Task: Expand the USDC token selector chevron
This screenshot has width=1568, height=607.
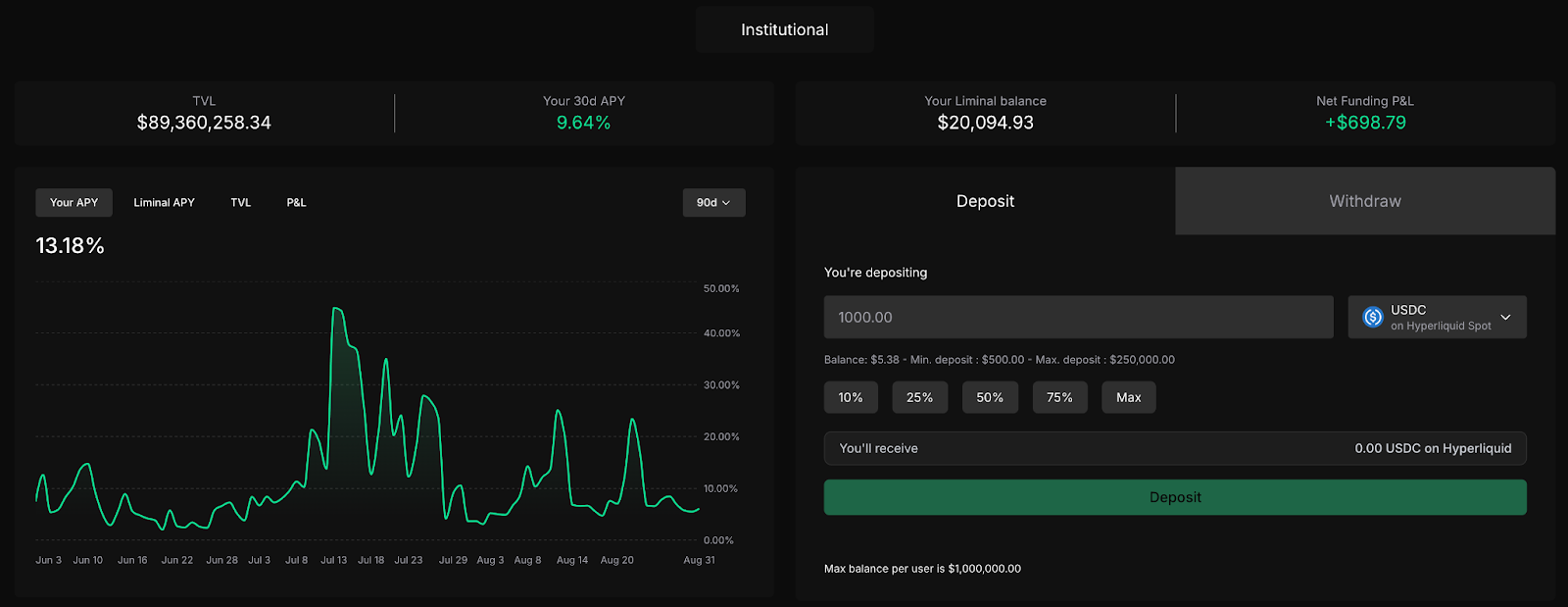Action: (x=1505, y=317)
